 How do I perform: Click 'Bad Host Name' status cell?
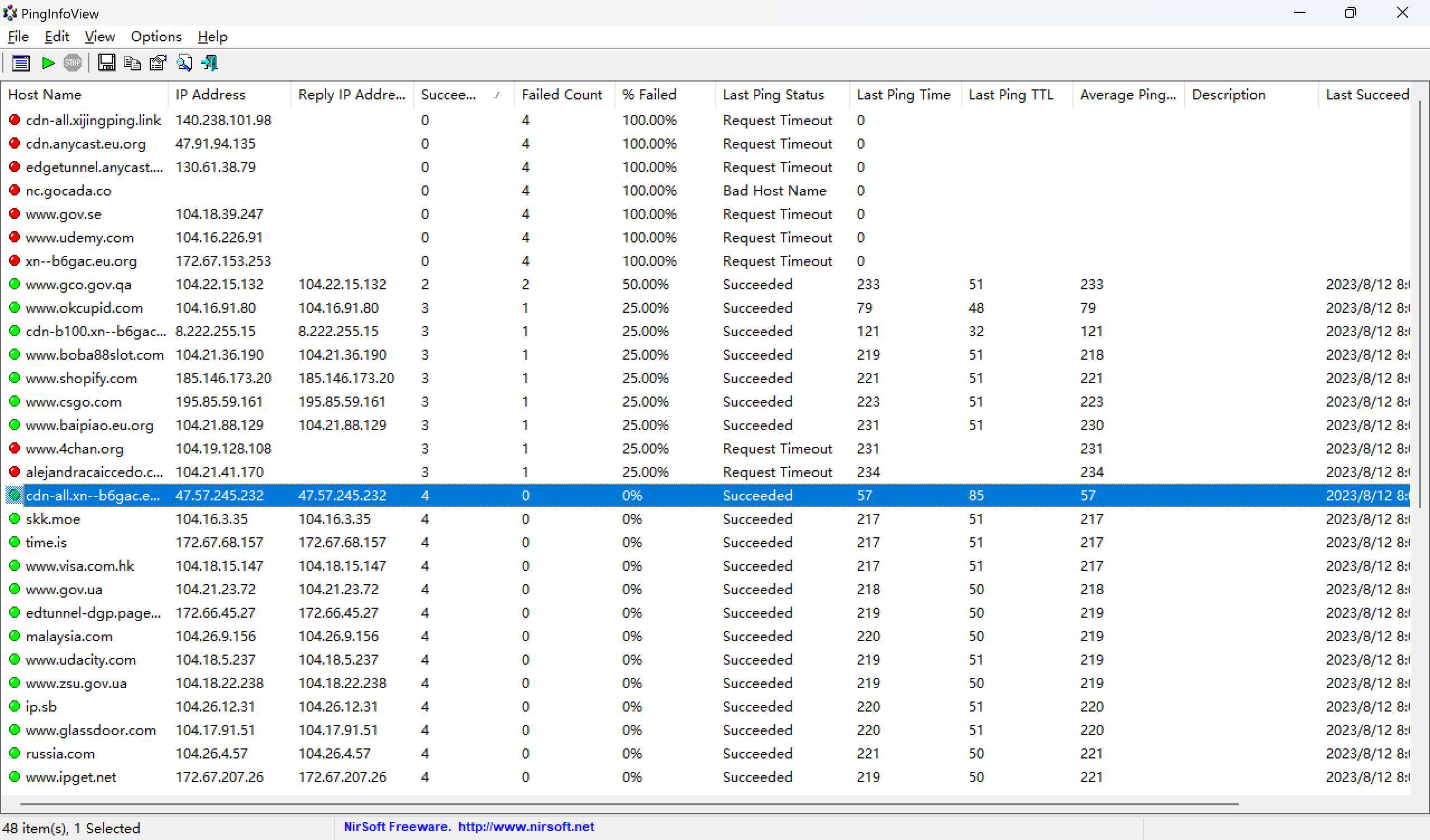click(x=775, y=190)
